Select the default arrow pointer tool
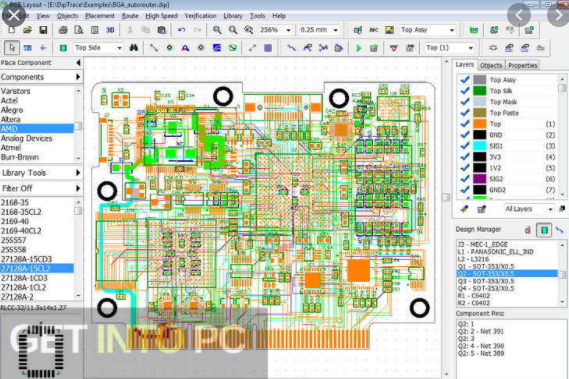Viewport: 569px width, 379px height. click(x=12, y=48)
